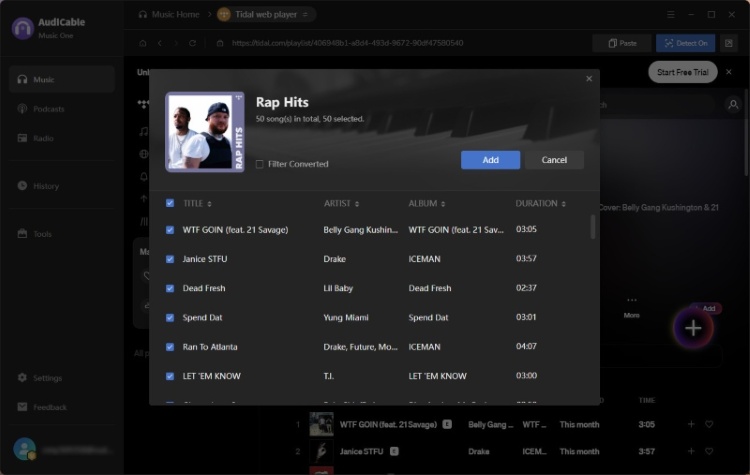Viewport: 750px width, 475px height.
Task: Toggle the Detect On button
Action: [x=685, y=43]
